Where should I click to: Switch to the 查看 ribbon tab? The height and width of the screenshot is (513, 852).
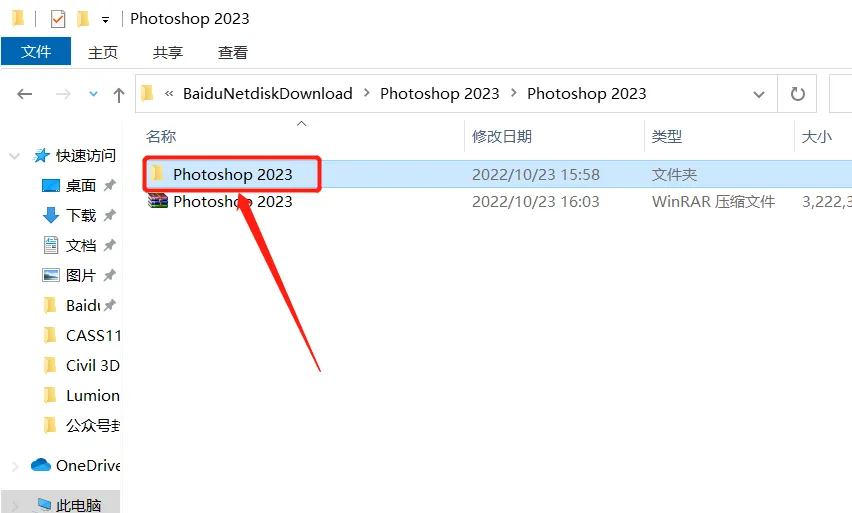tap(233, 53)
